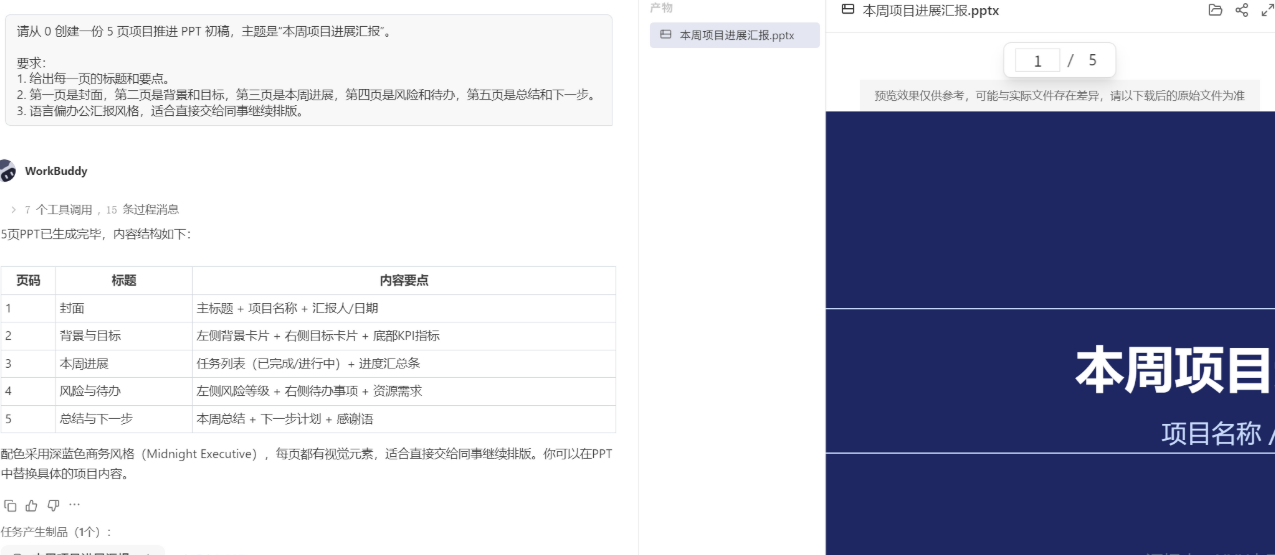Click table cell 本周进展
This screenshot has width=1275, height=555.
[x=124, y=364]
